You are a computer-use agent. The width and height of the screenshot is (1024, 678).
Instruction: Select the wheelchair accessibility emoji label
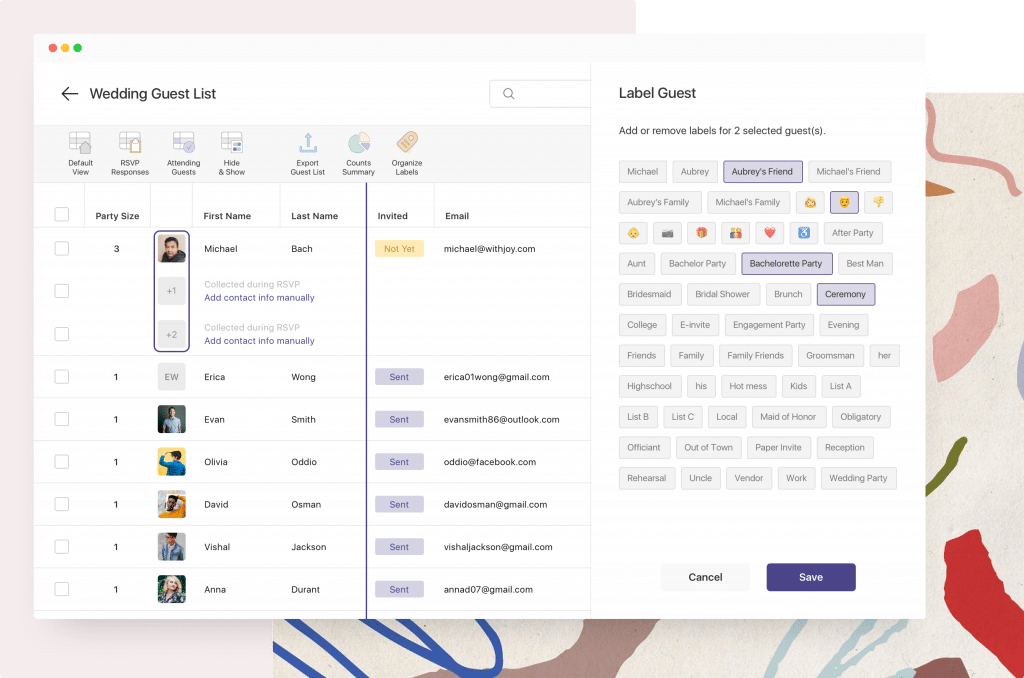click(803, 233)
